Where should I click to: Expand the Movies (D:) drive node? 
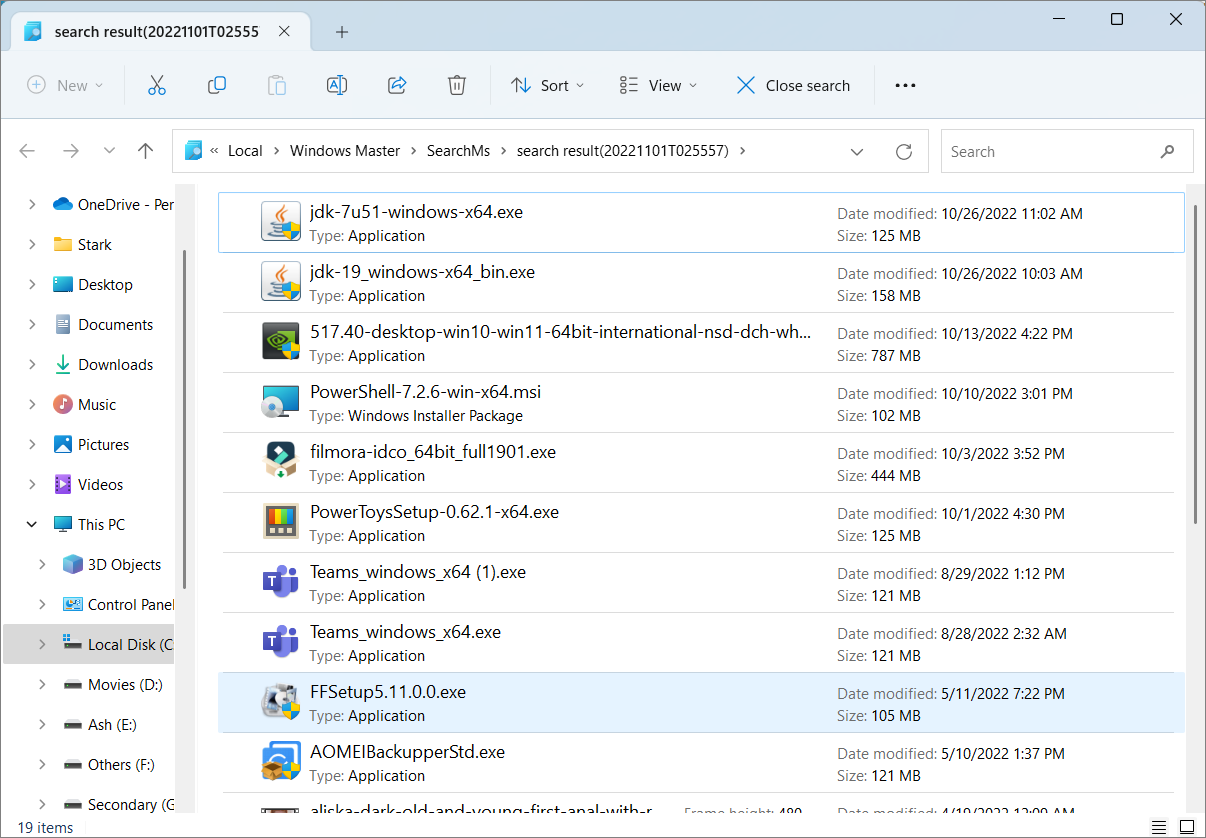[x=42, y=684]
